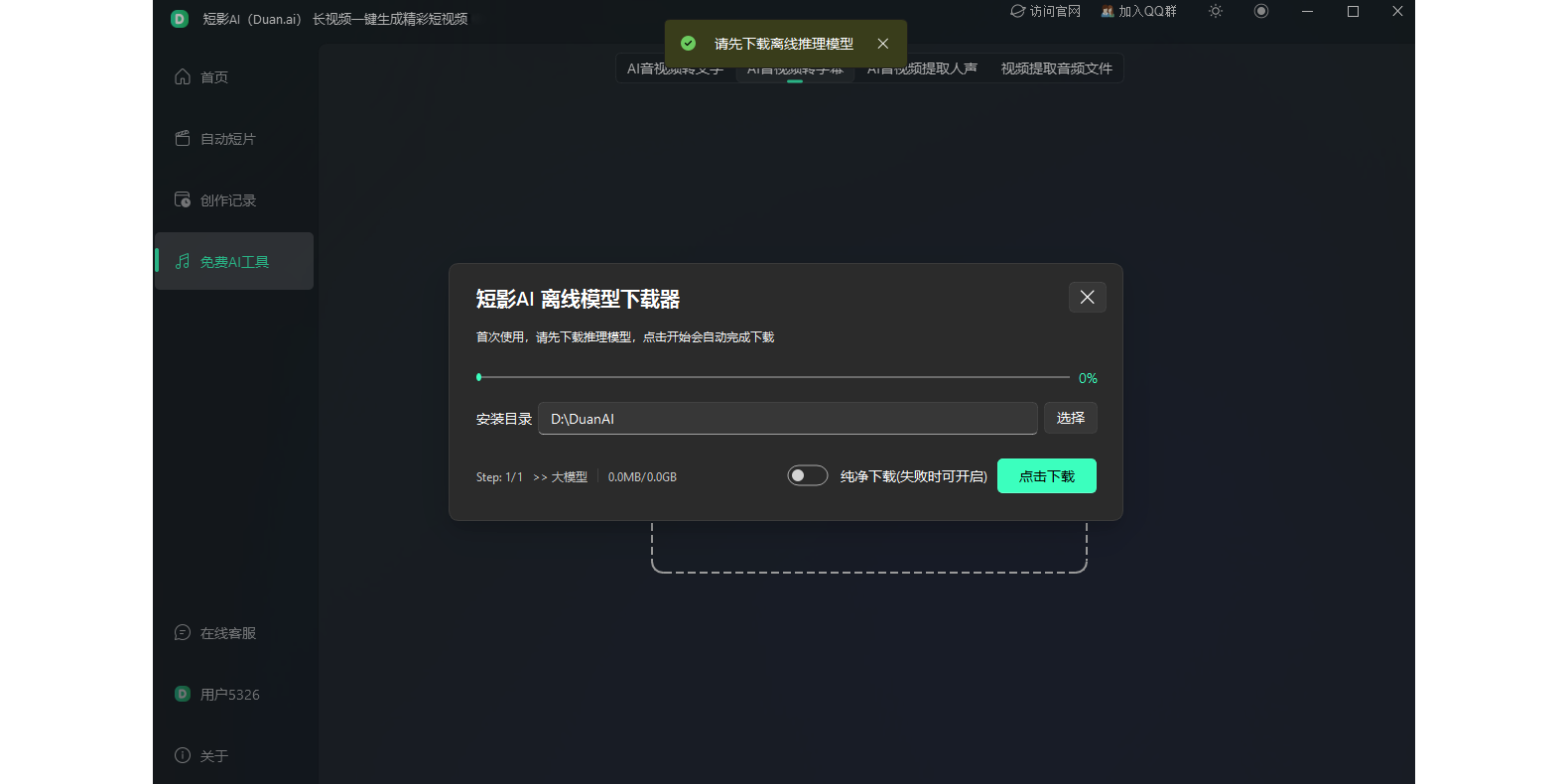
Task: Click the 安装目录 path input field
Action: [x=787, y=419]
